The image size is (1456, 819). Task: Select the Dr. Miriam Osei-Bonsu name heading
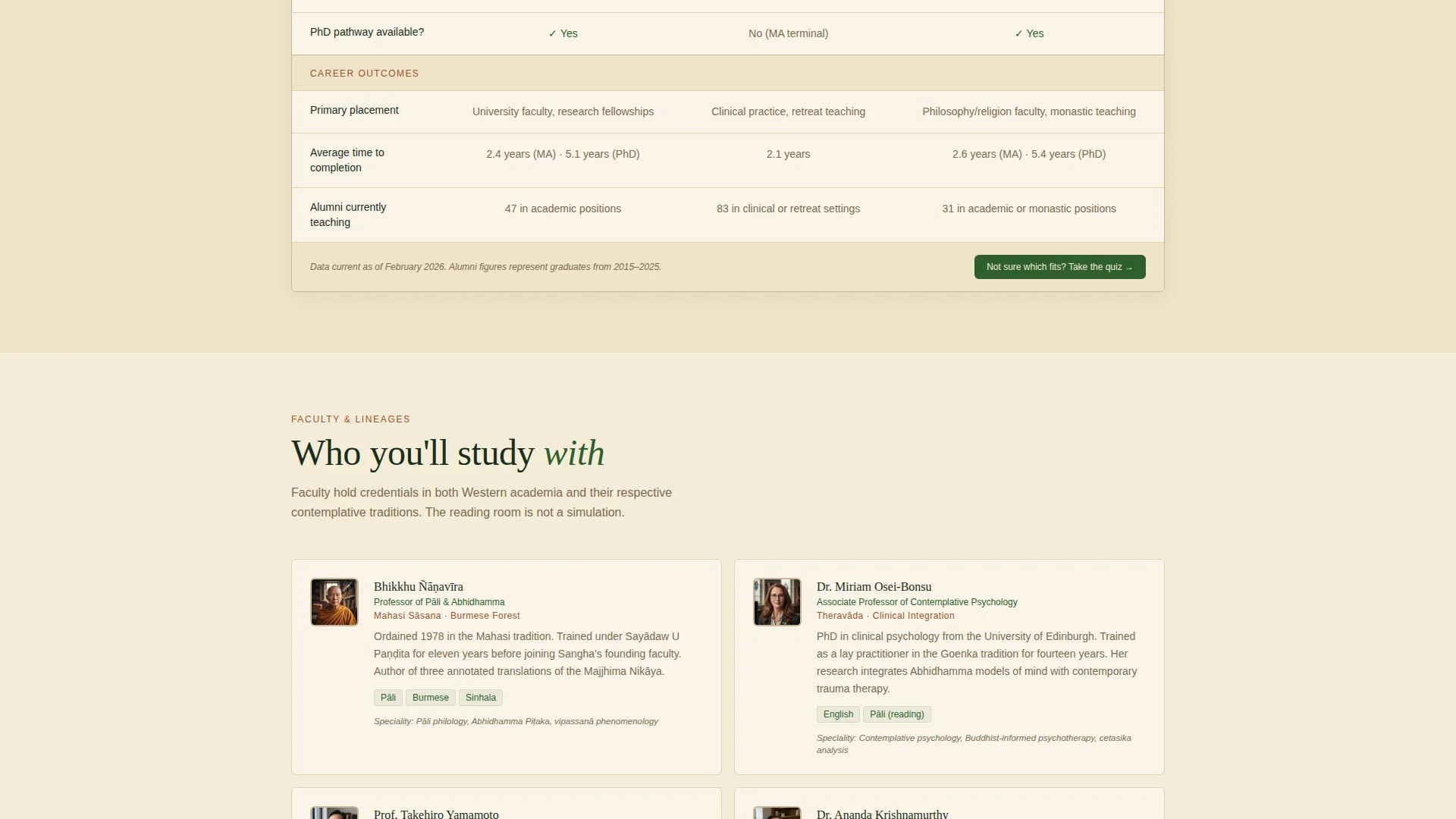point(874,587)
